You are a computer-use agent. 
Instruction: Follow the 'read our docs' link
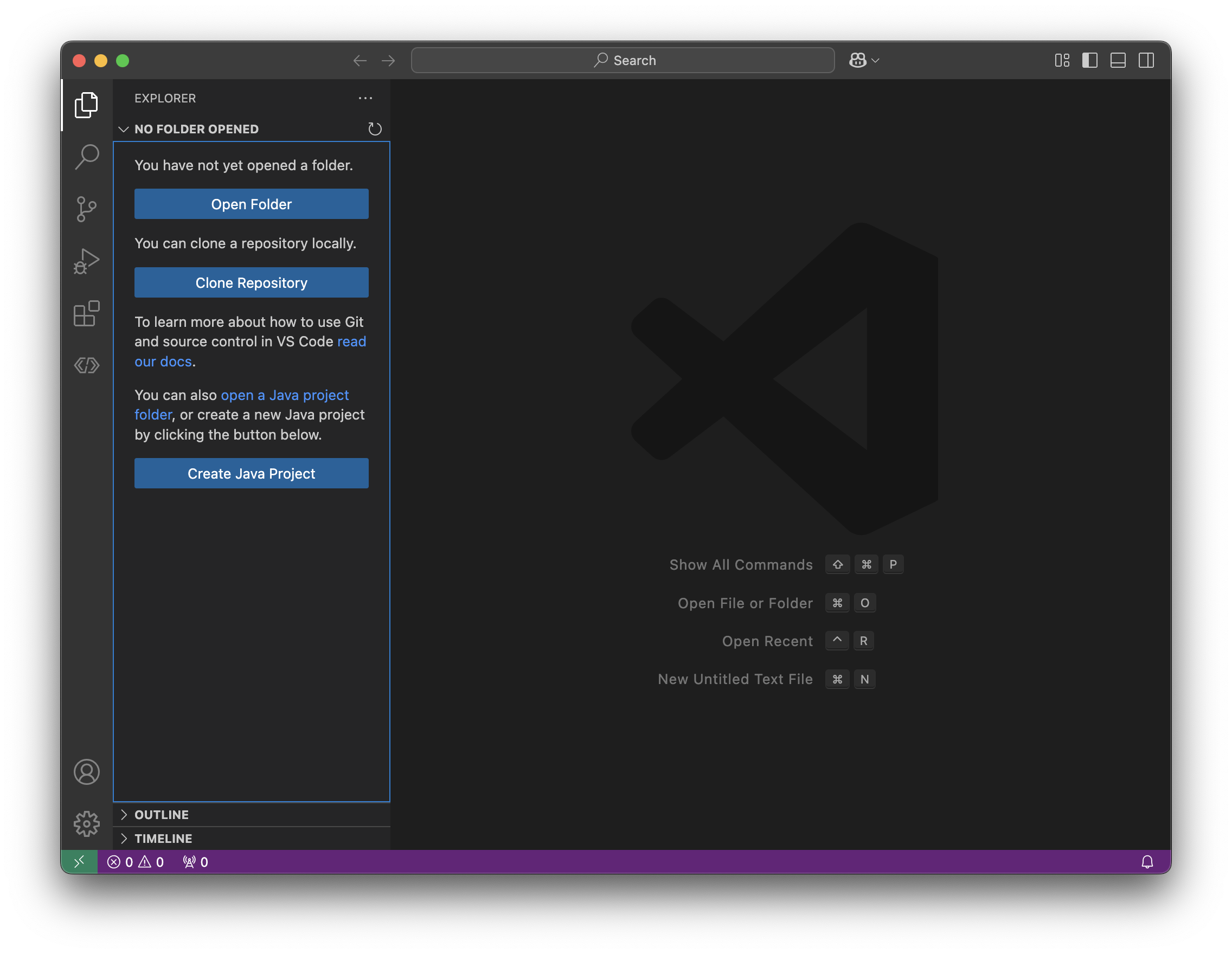[x=163, y=362]
